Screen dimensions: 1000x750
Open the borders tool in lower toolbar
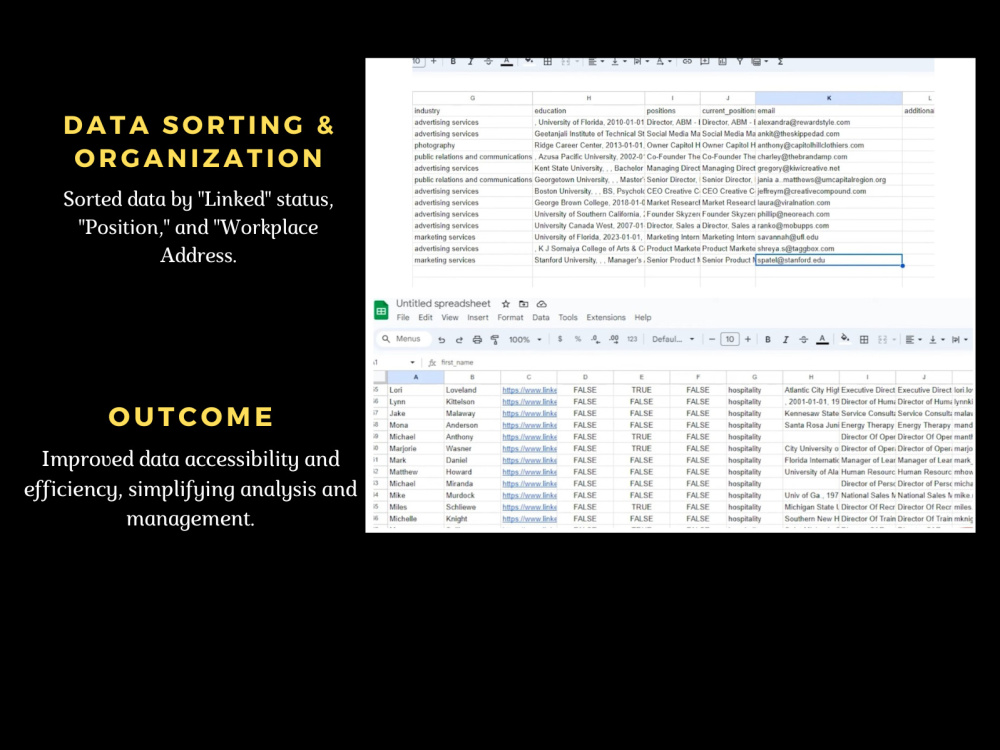click(x=864, y=340)
